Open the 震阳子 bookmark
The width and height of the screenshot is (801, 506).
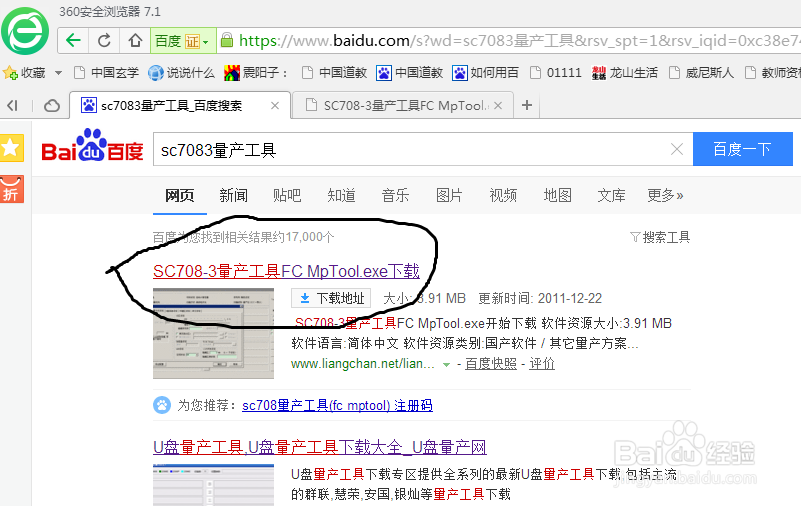tap(257, 73)
